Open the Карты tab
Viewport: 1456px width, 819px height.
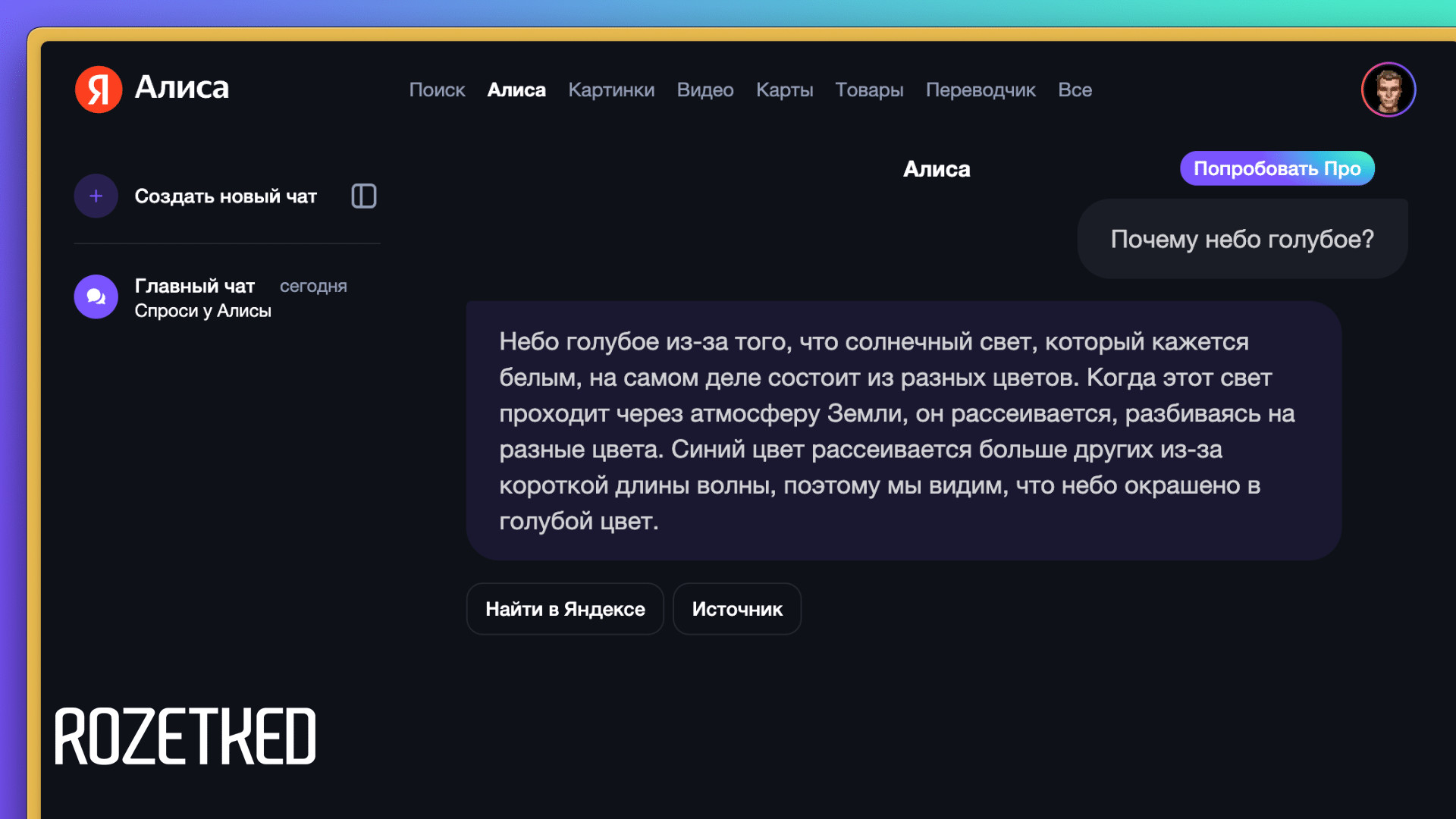[784, 89]
